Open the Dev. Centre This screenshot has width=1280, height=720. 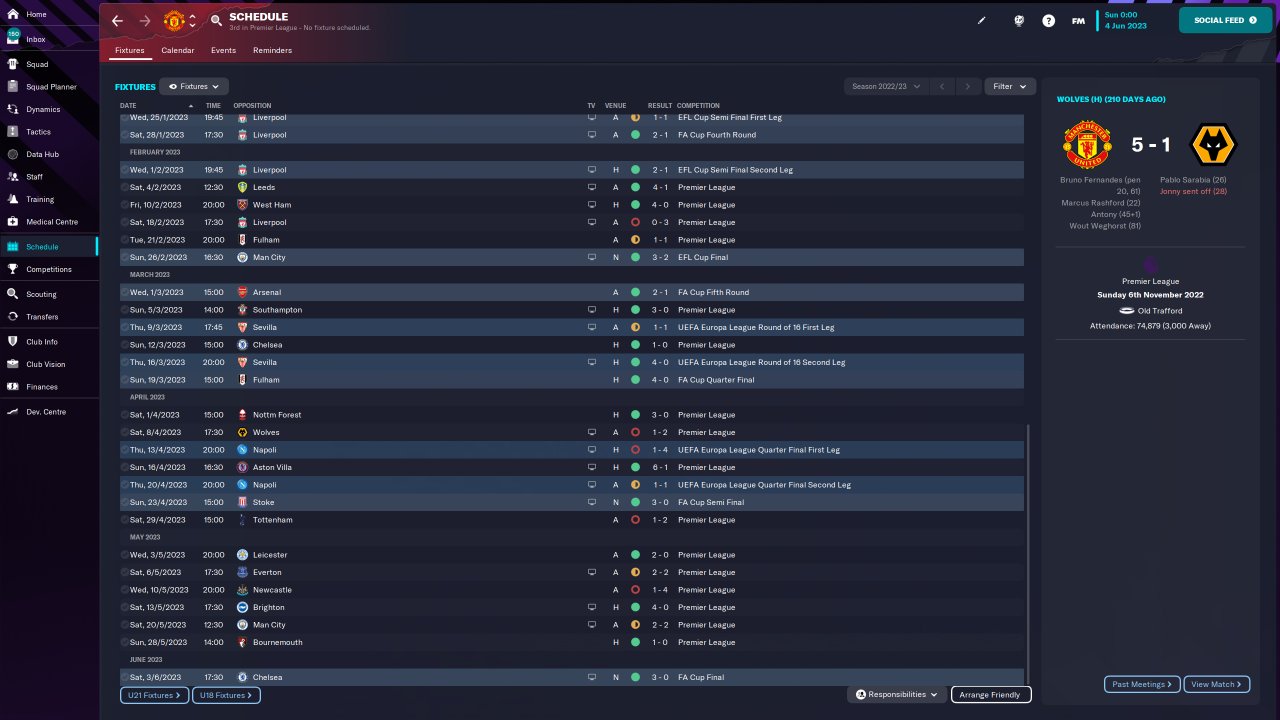[x=46, y=412]
